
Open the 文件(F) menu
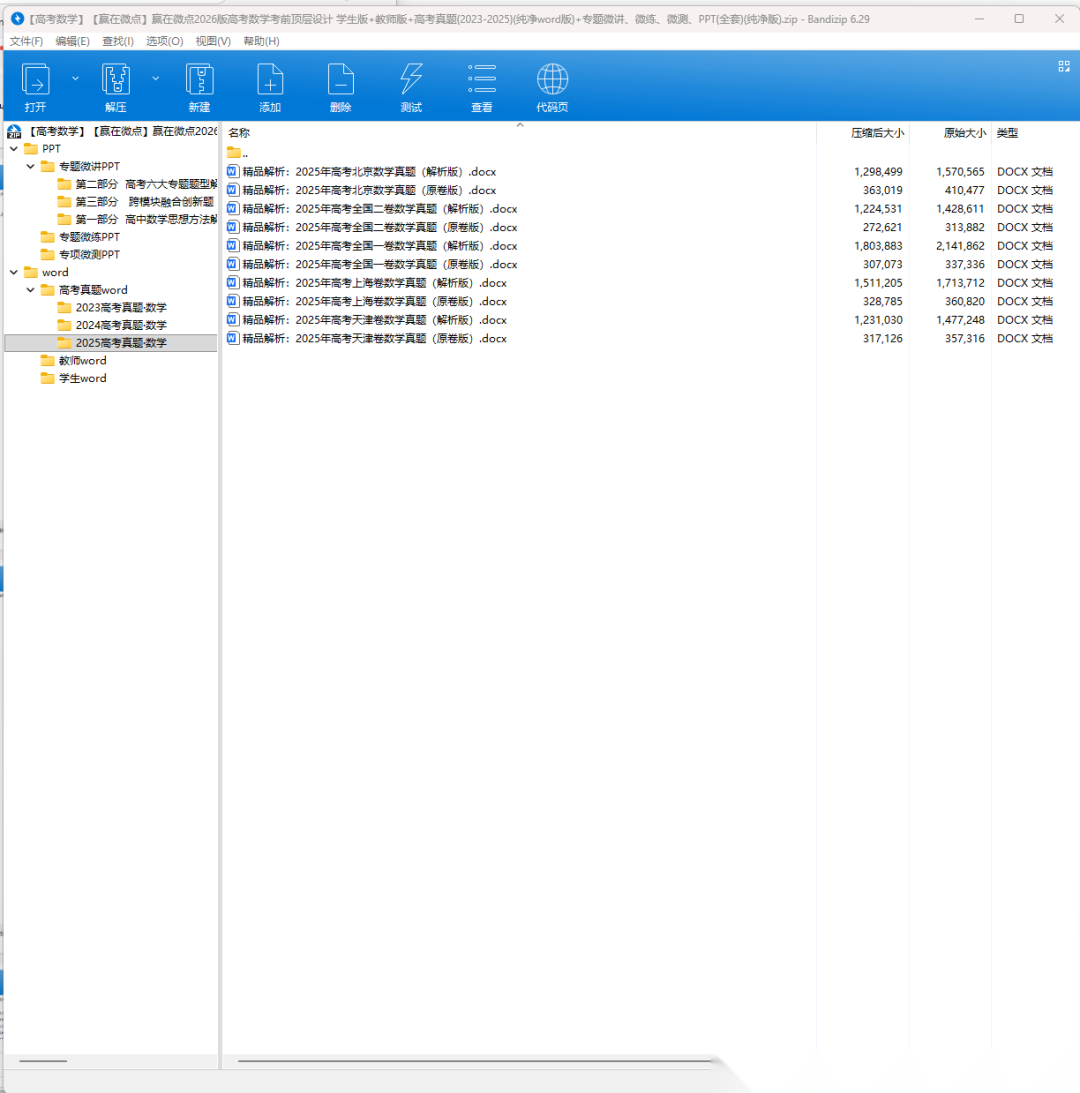click(26, 41)
